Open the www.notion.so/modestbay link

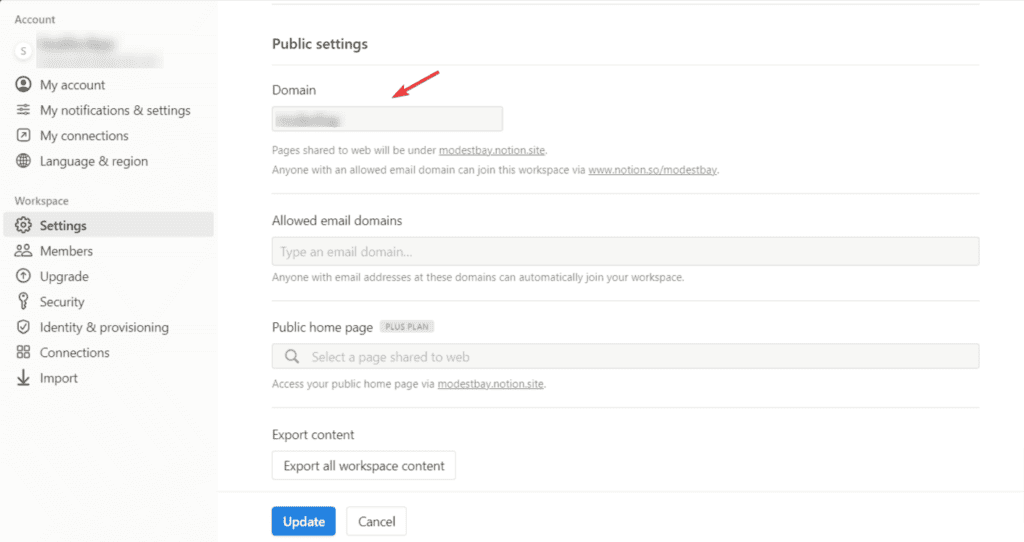tap(652, 170)
